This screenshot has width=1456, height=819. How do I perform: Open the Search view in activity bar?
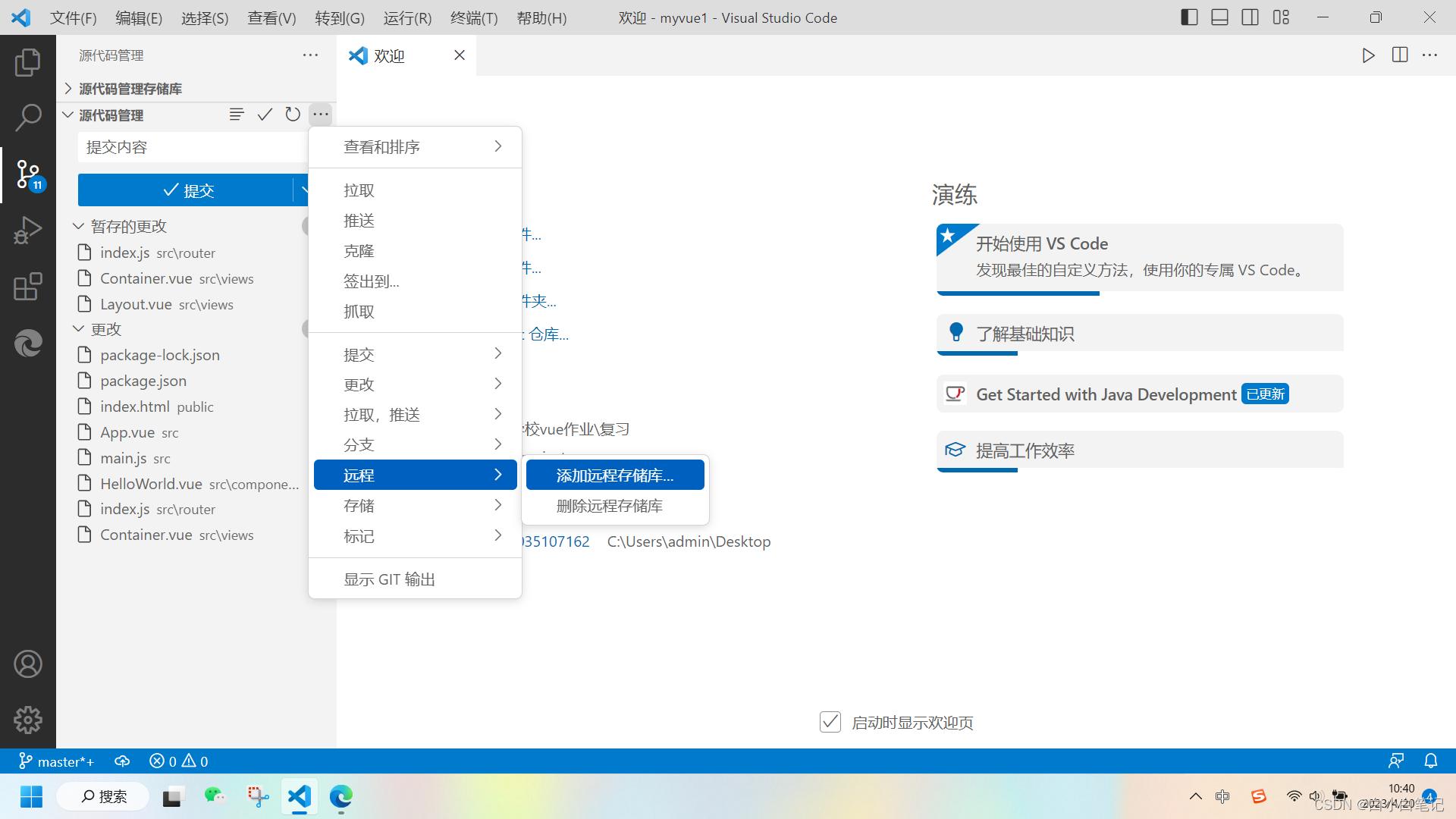(x=28, y=118)
